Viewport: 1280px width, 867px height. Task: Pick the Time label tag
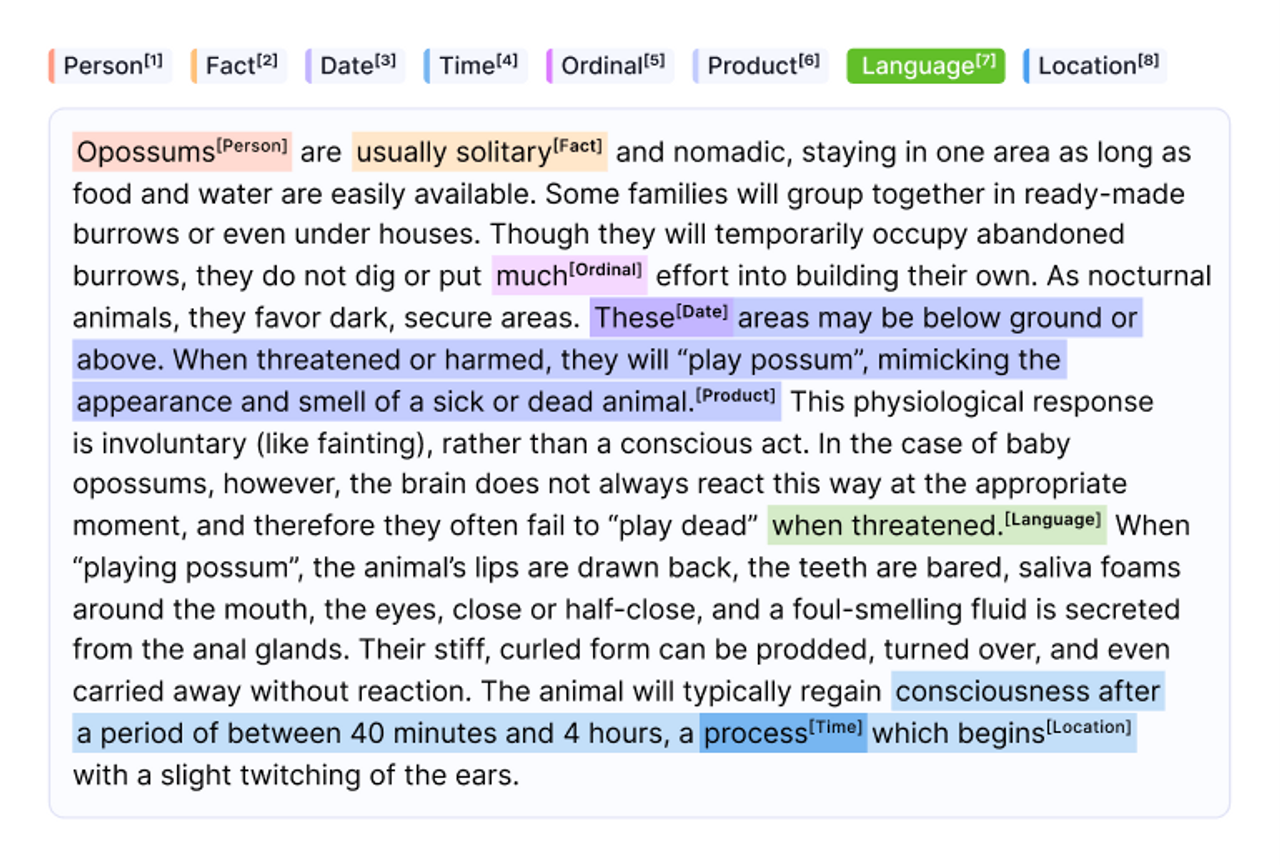476,66
